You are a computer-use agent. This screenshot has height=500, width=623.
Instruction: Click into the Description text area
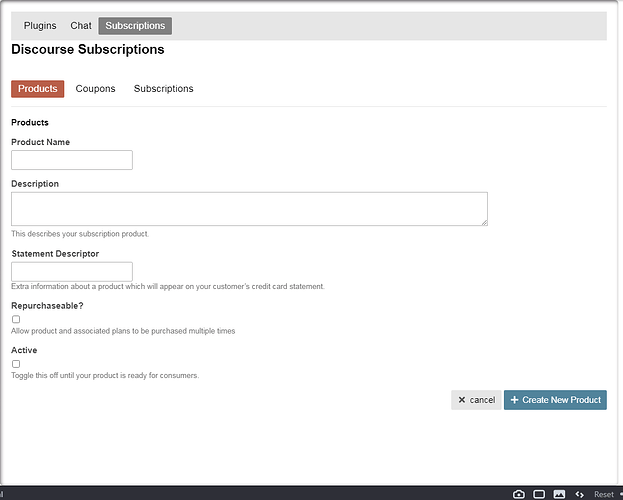249,209
